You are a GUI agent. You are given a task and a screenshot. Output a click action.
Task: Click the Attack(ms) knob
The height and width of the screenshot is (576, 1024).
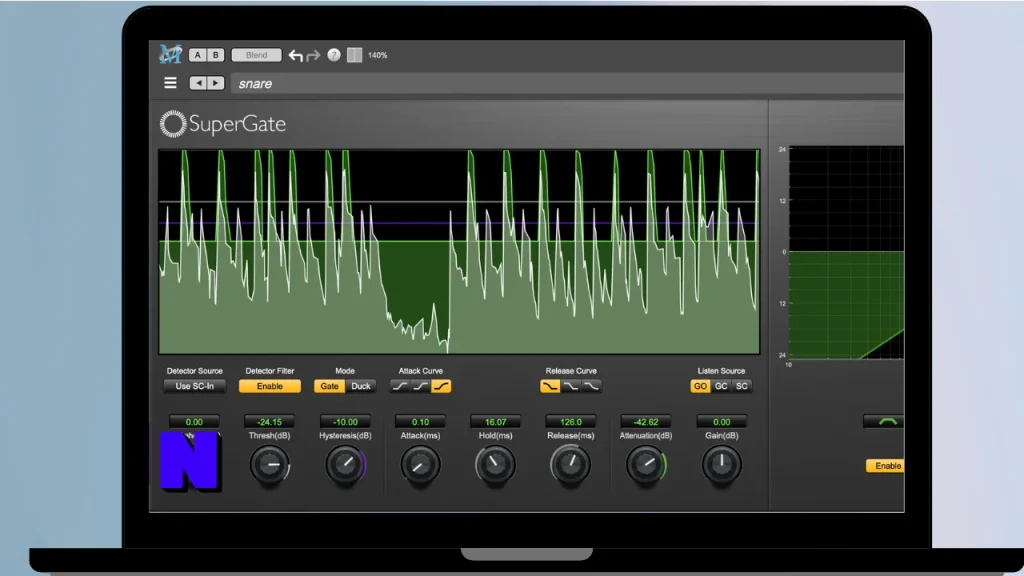point(420,465)
